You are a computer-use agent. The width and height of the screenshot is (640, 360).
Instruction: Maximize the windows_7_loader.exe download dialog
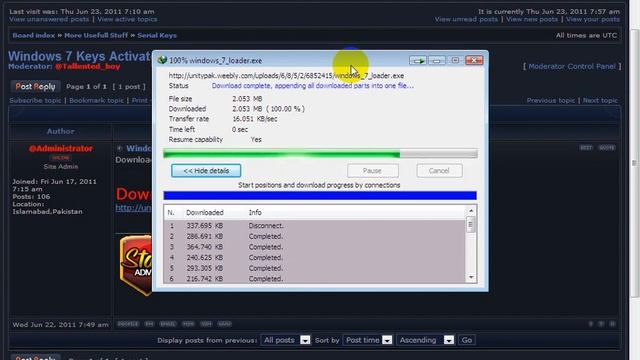(x=455, y=60)
